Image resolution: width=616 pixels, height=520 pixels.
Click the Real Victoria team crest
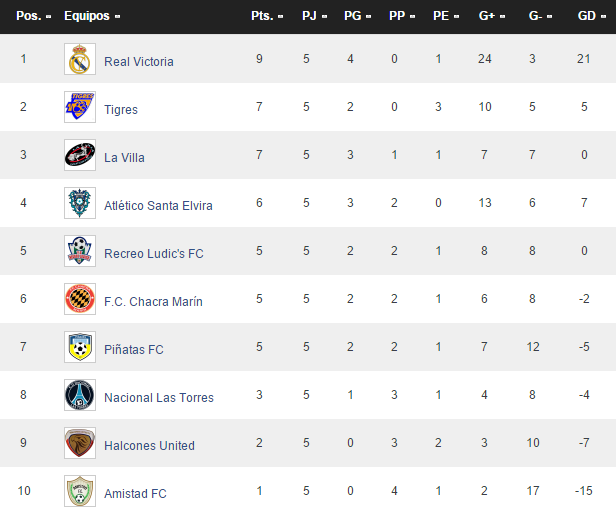[x=79, y=60]
